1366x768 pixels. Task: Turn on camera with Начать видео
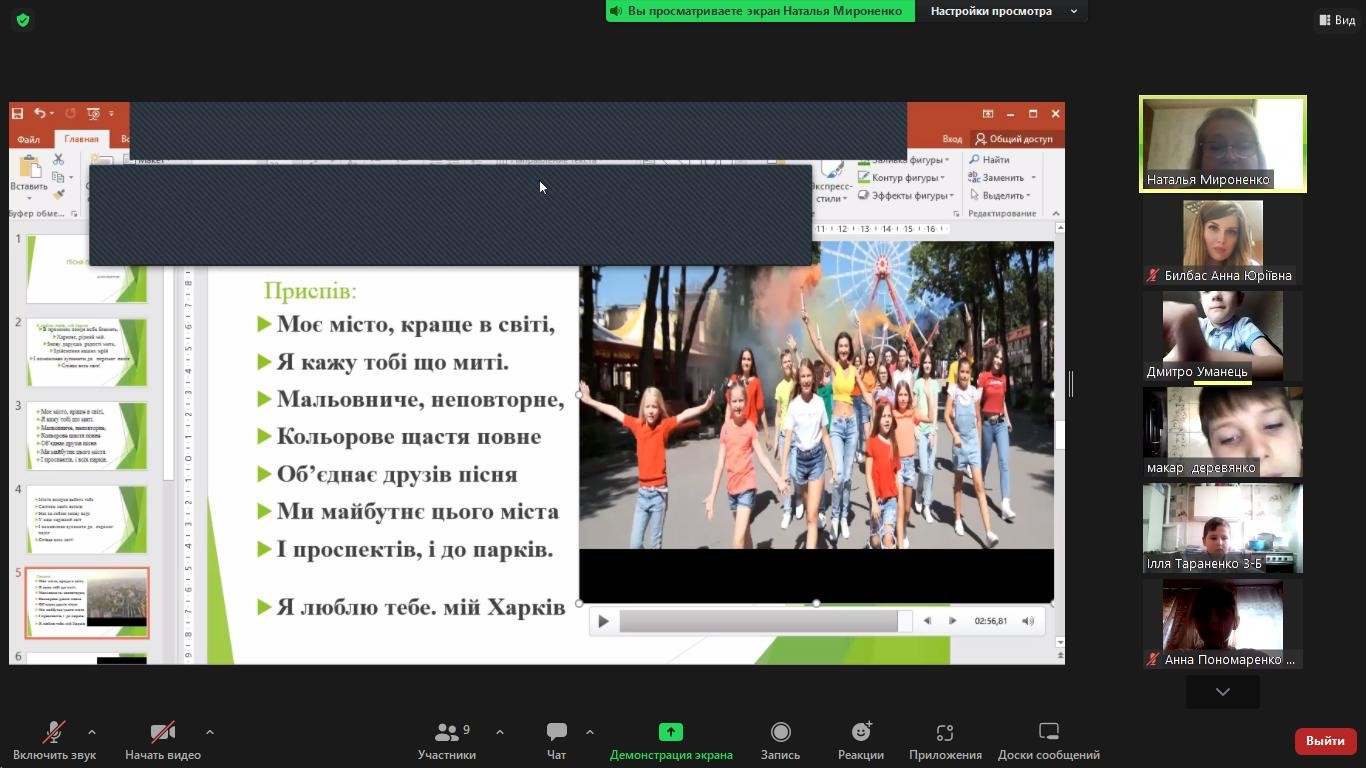click(162, 733)
